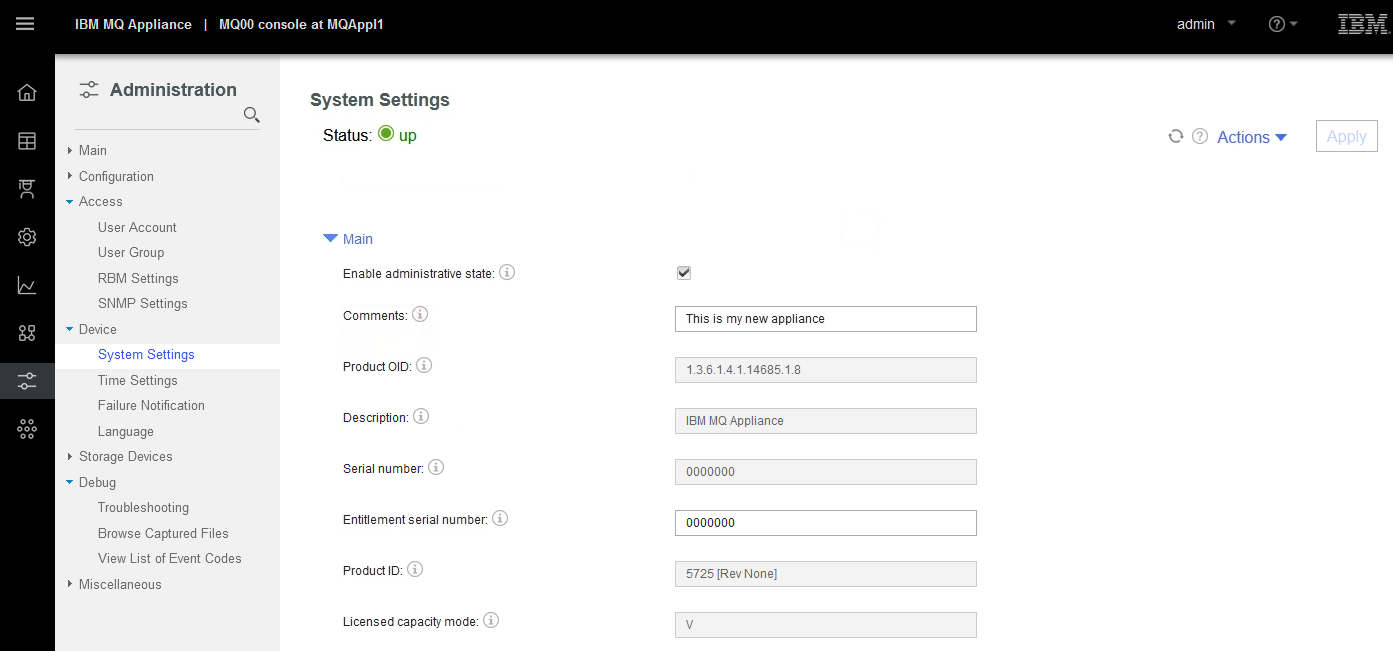Open the Actions dropdown menu

tap(1252, 137)
